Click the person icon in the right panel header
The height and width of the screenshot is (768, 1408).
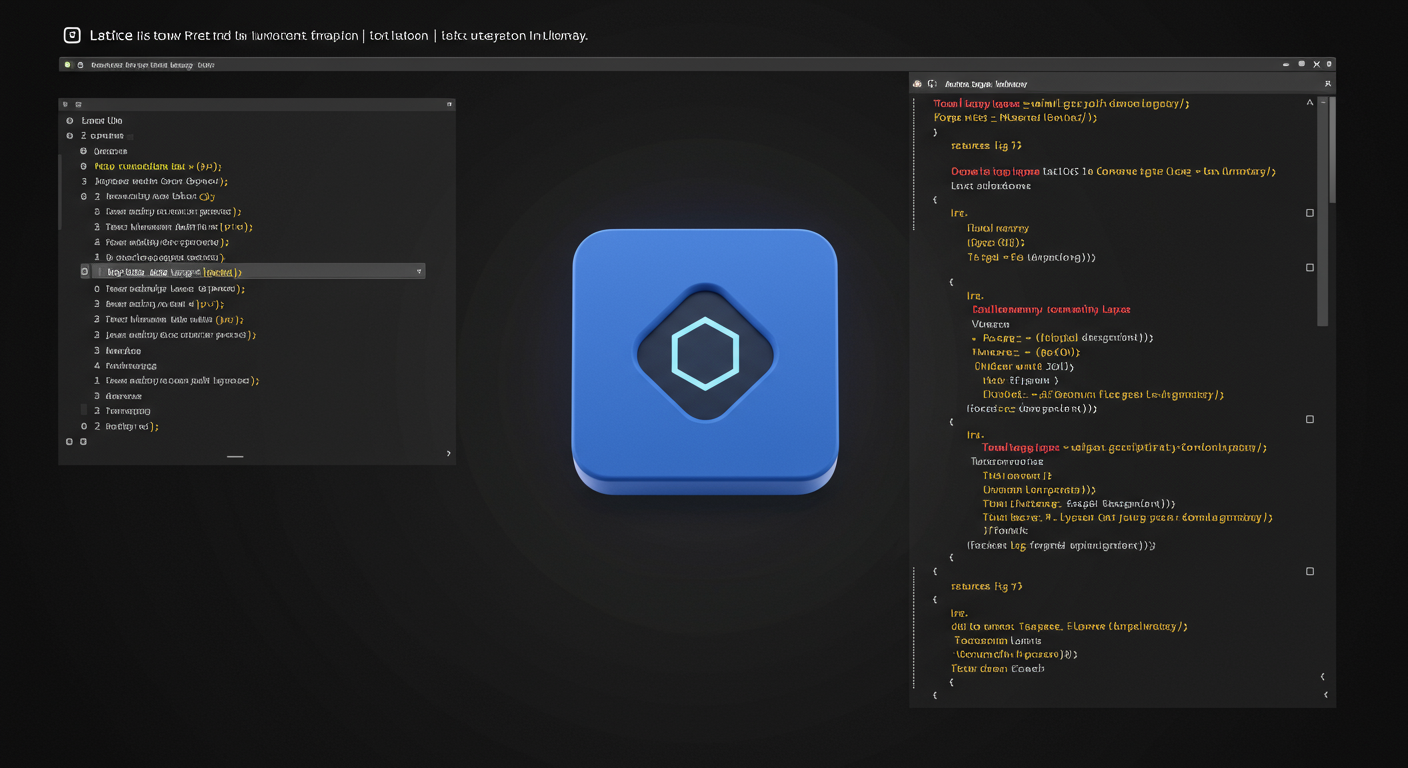(1328, 84)
